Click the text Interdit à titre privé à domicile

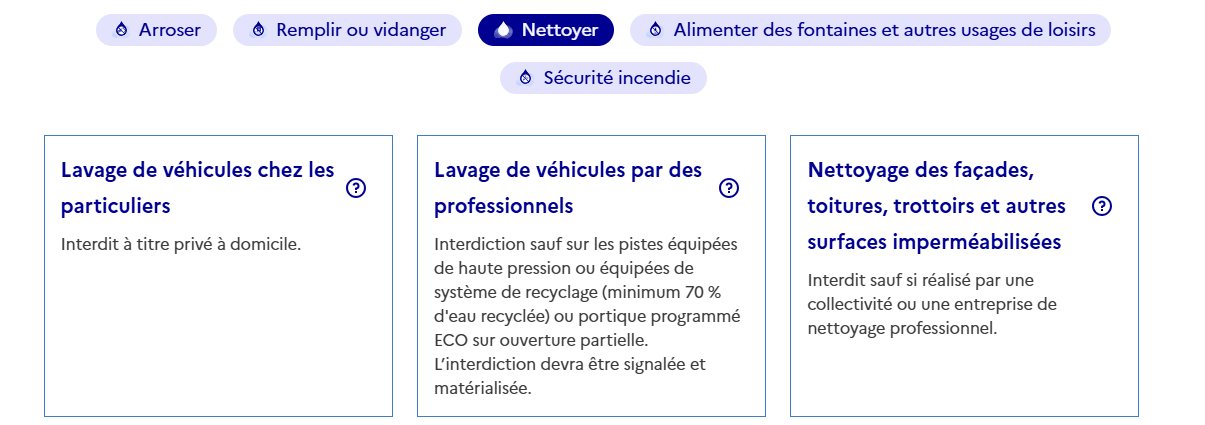click(x=181, y=243)
